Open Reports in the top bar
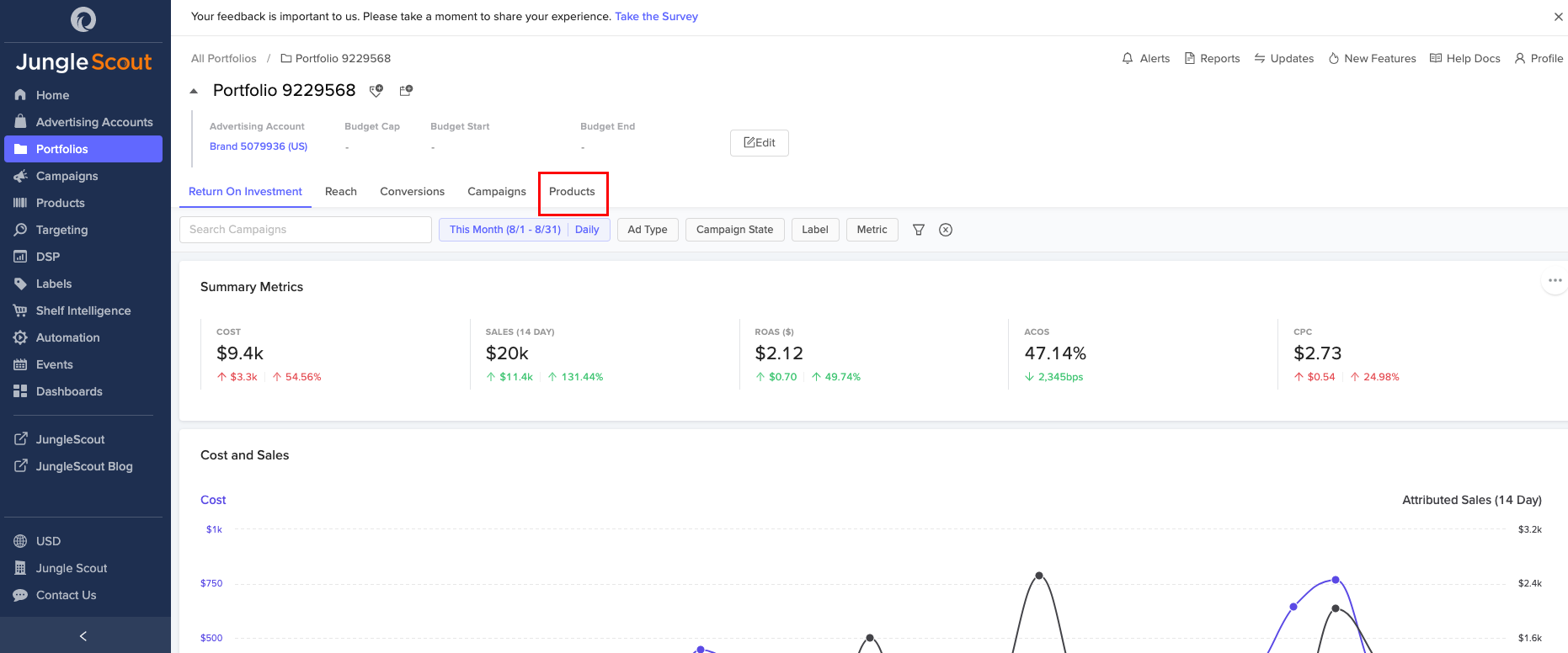Image resolution: width=1568 pixels, height=653 pixels. pos(1212,58)
